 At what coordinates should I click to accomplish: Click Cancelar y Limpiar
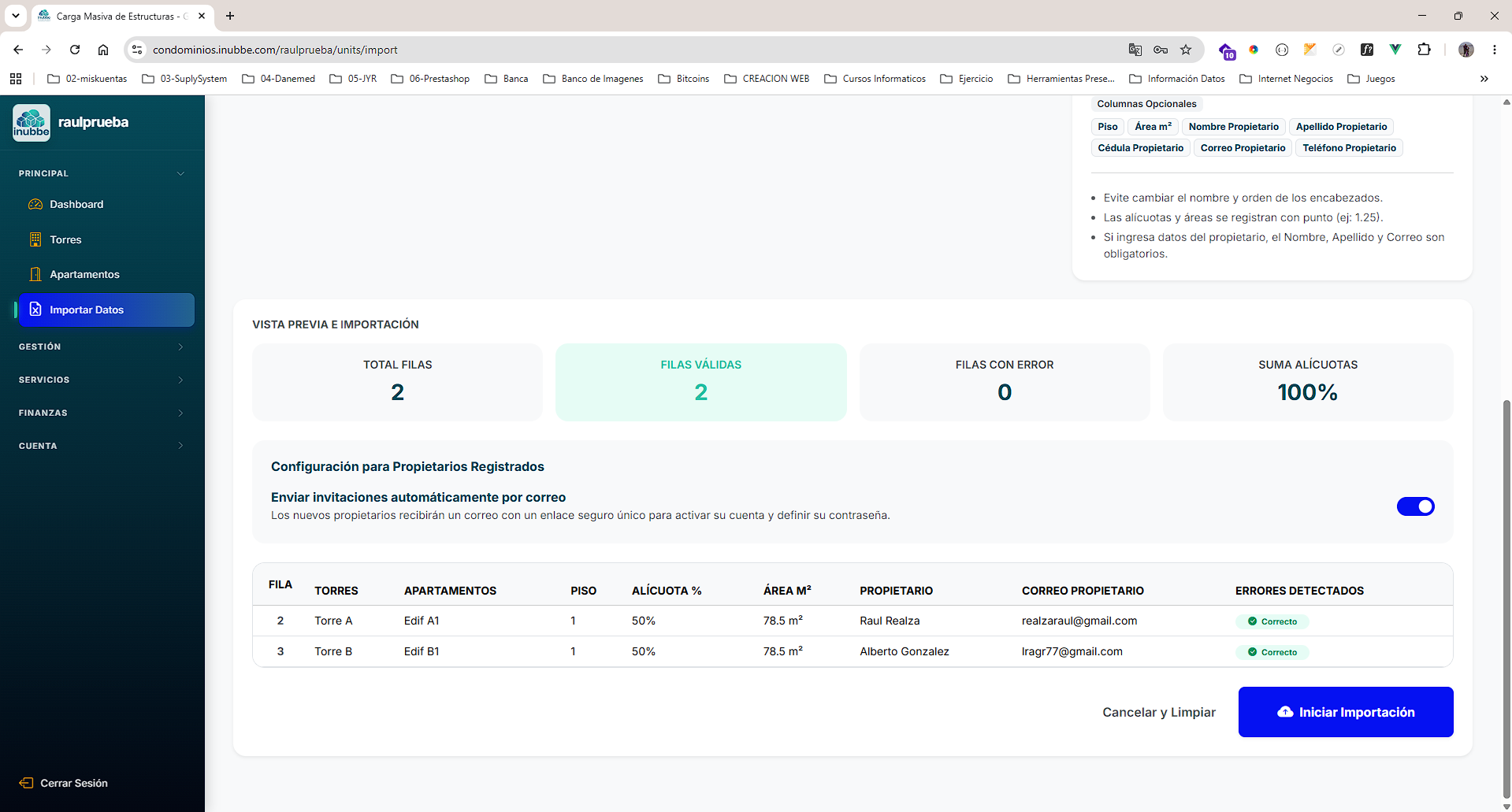pyautogui.click(x=1159, y=712)
